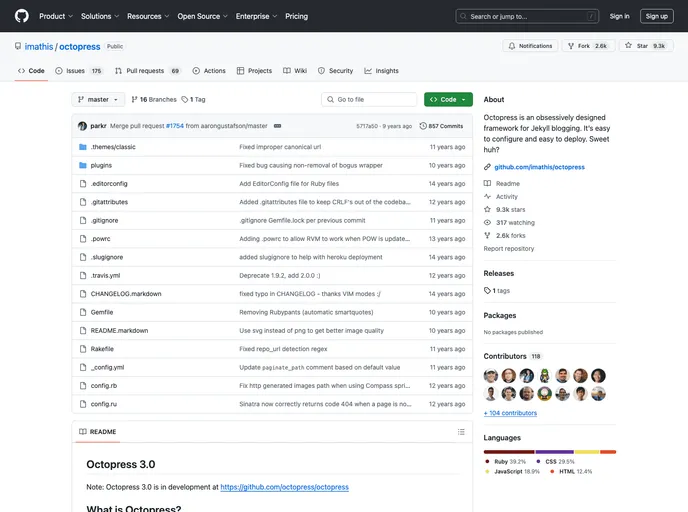Click the file icon beside config.ru
Viewport: 688px width, 512px height.
coord(82,404)
